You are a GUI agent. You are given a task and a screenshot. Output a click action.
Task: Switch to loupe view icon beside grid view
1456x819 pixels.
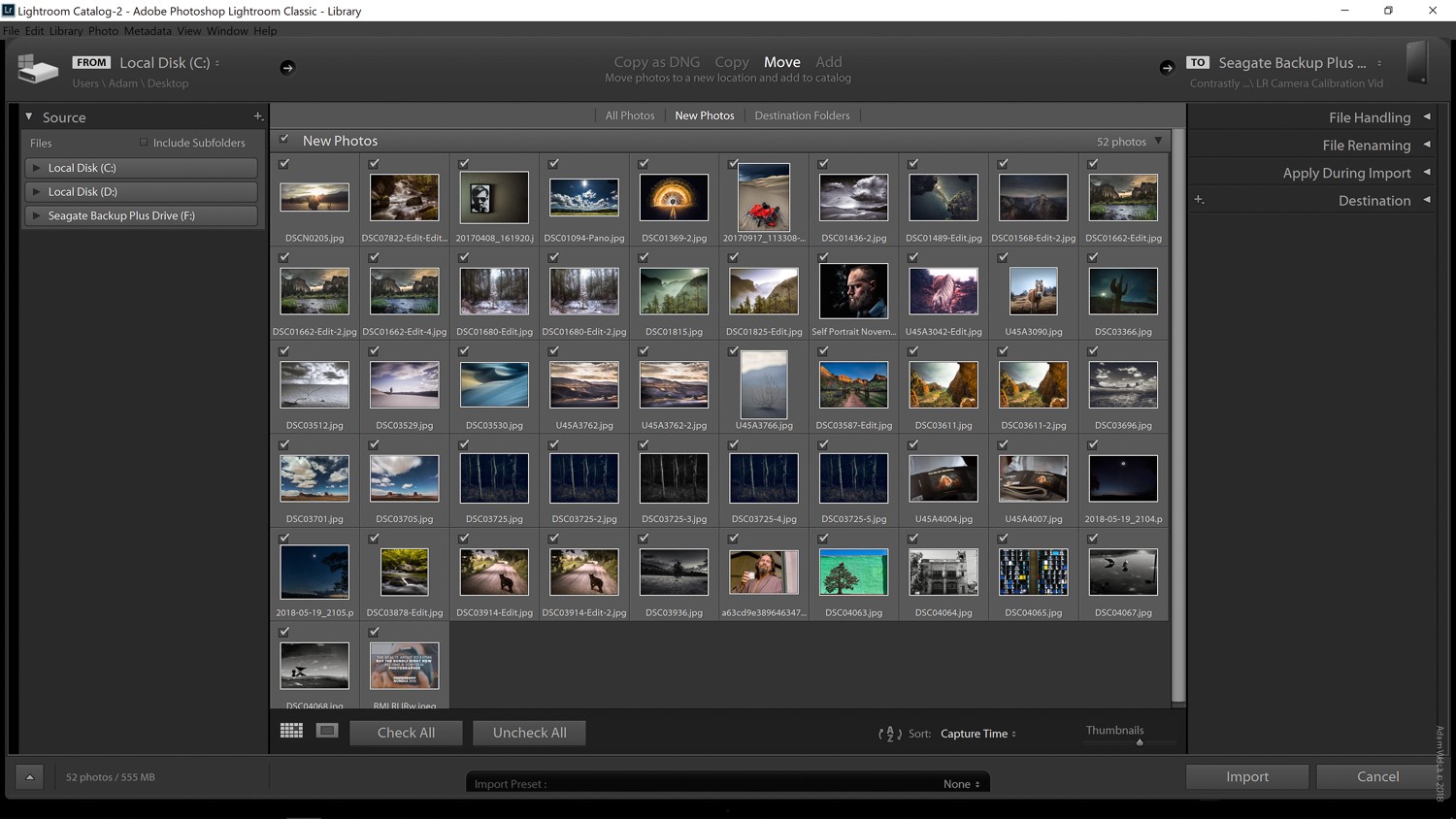pyautogui.click(x=326, y=730)
